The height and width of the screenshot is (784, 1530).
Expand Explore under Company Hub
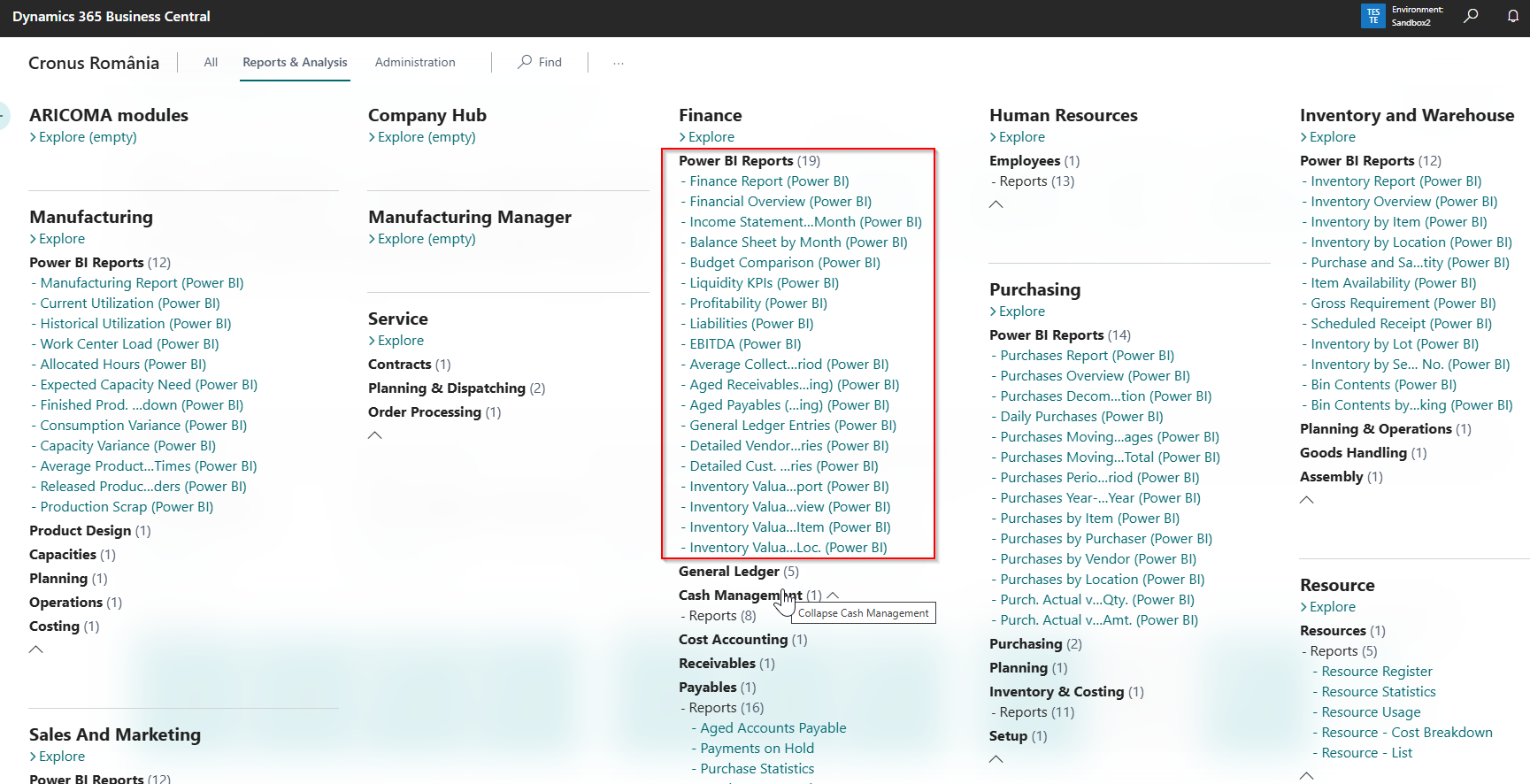[x=422, y=137]
